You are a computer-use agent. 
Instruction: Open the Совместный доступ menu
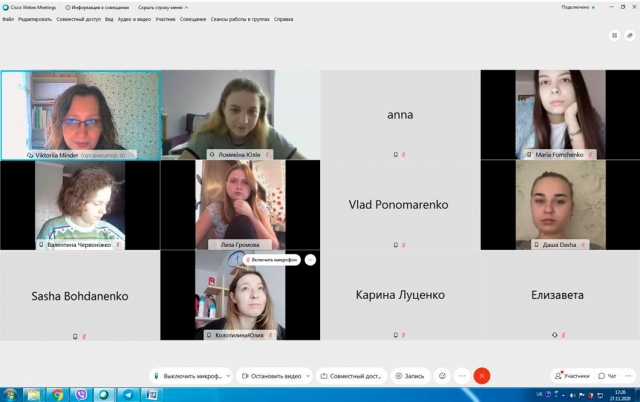click(78, 19)
